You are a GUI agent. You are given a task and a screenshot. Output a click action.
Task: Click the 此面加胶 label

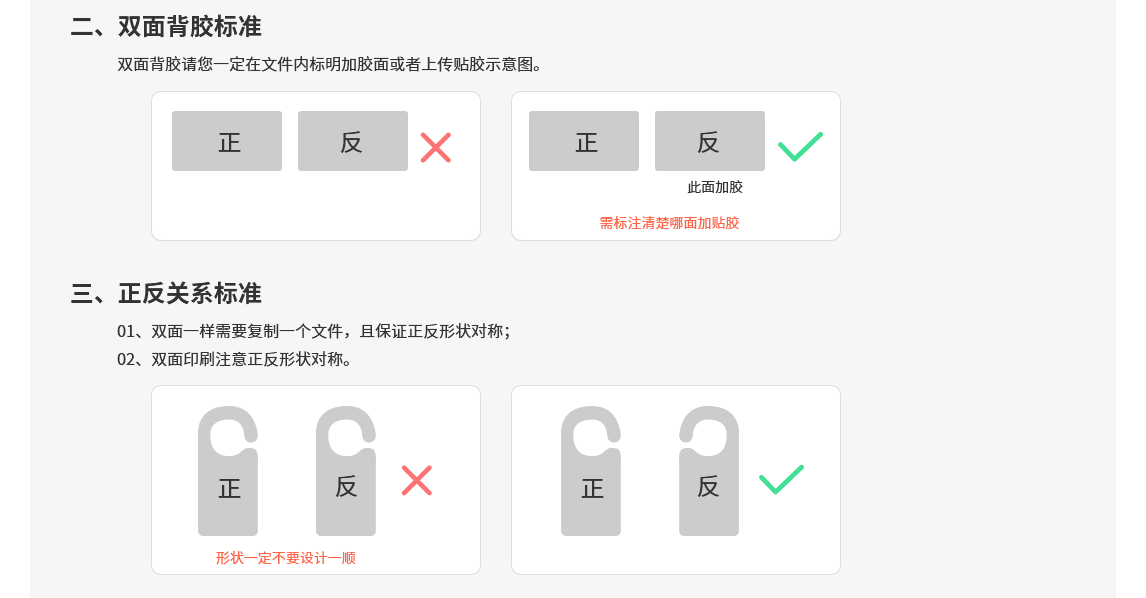715,187
